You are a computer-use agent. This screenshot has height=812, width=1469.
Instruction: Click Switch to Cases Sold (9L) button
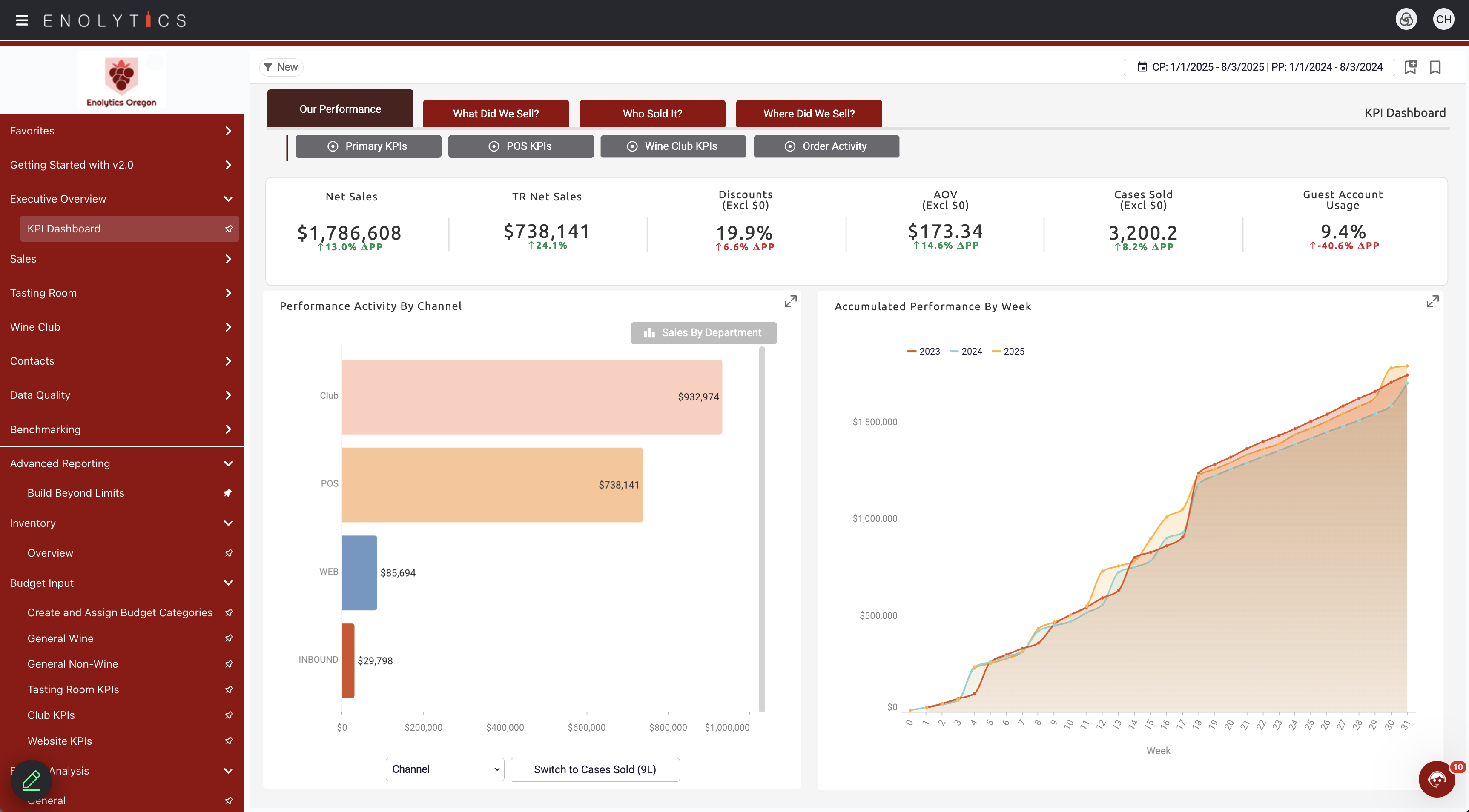coord(595,769)
